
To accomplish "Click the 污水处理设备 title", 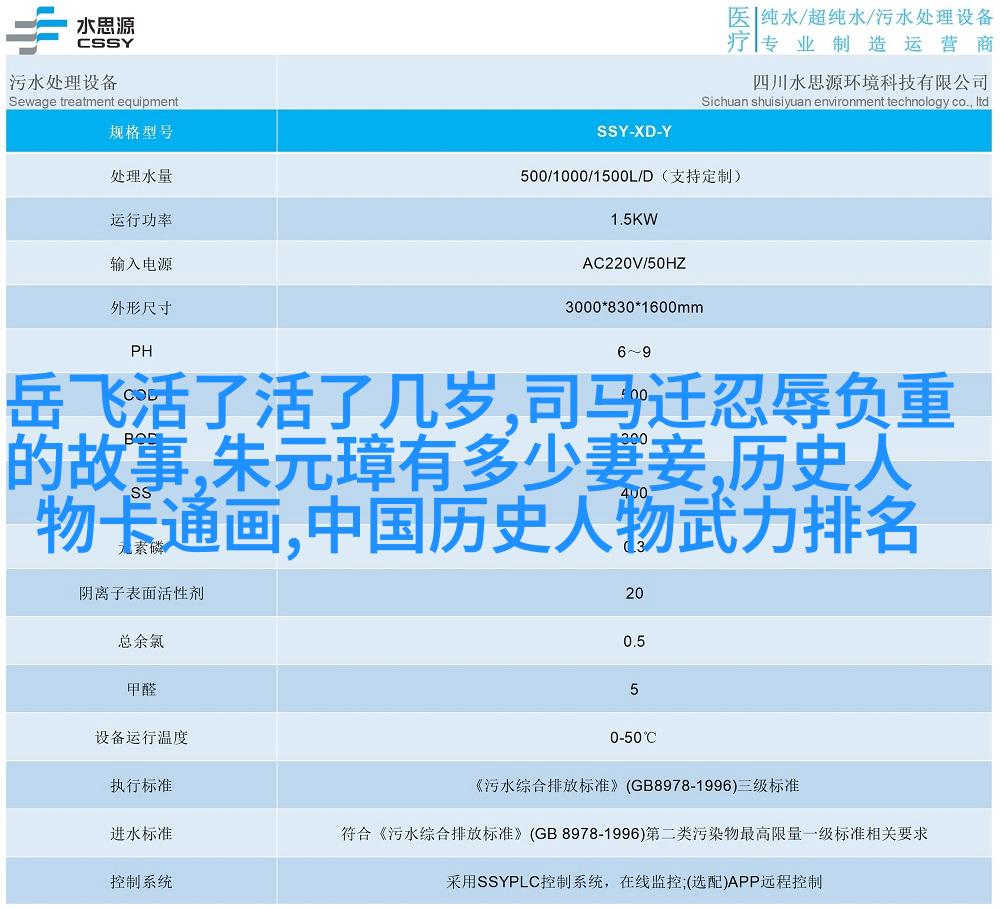I will (63, 82).
